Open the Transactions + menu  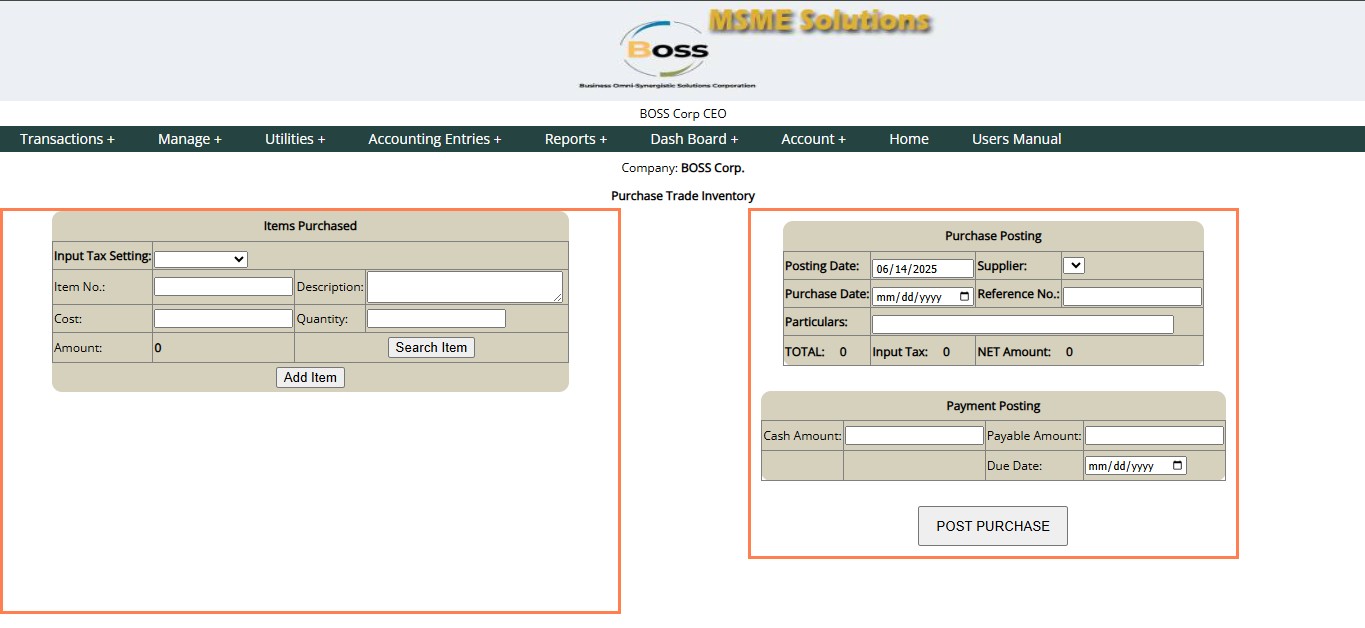(67, 139)
